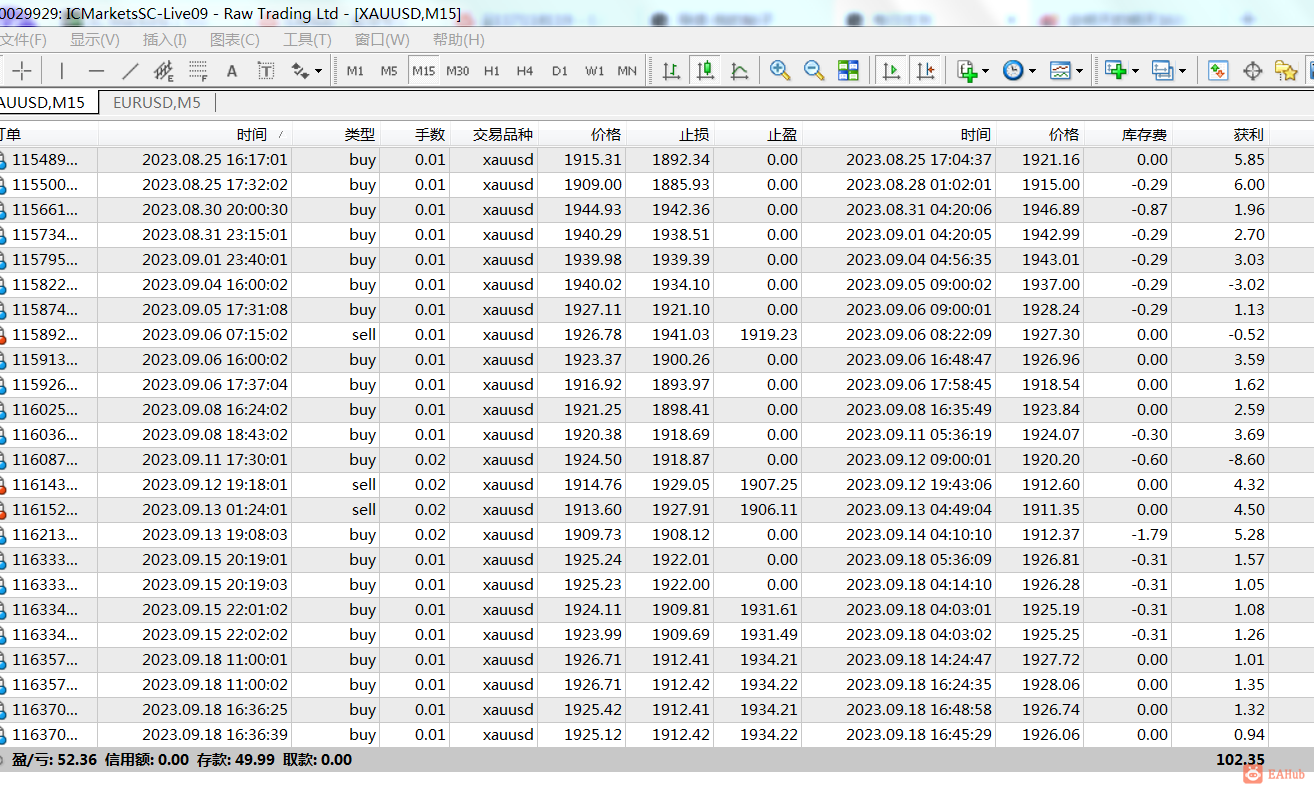Screen dimensions: 1314x789
Task: Switch chart to bar chart style
Action: coord(671,71)
